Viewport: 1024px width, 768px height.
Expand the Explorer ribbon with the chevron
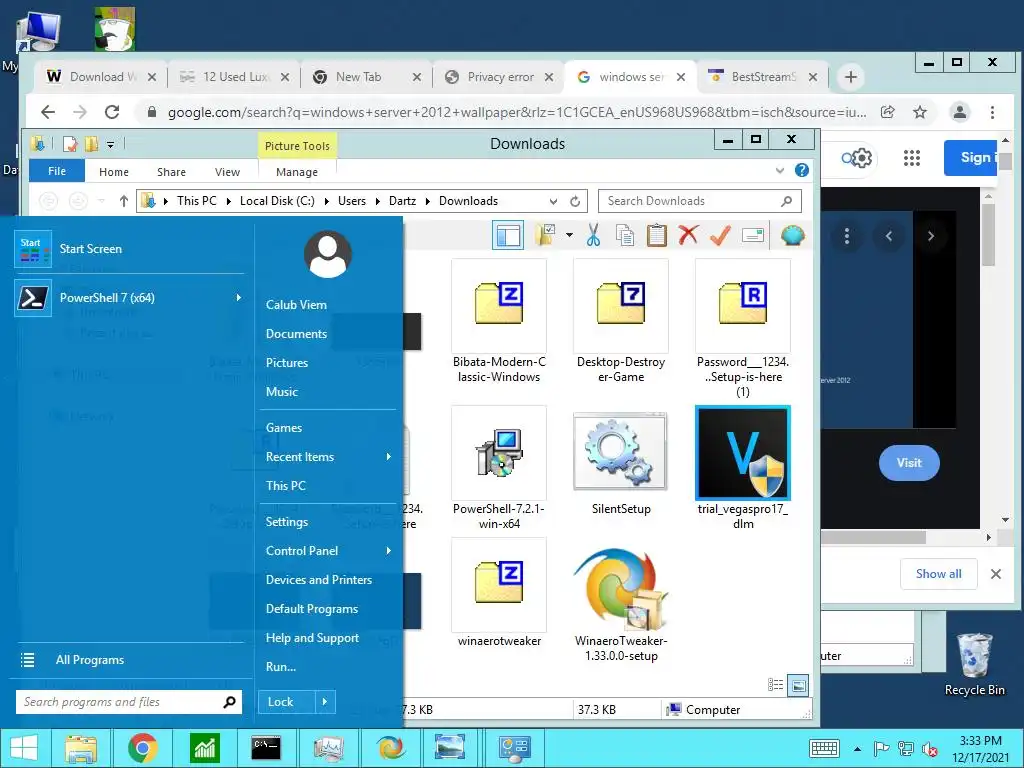pyautogui.click(x=780, y=170)
